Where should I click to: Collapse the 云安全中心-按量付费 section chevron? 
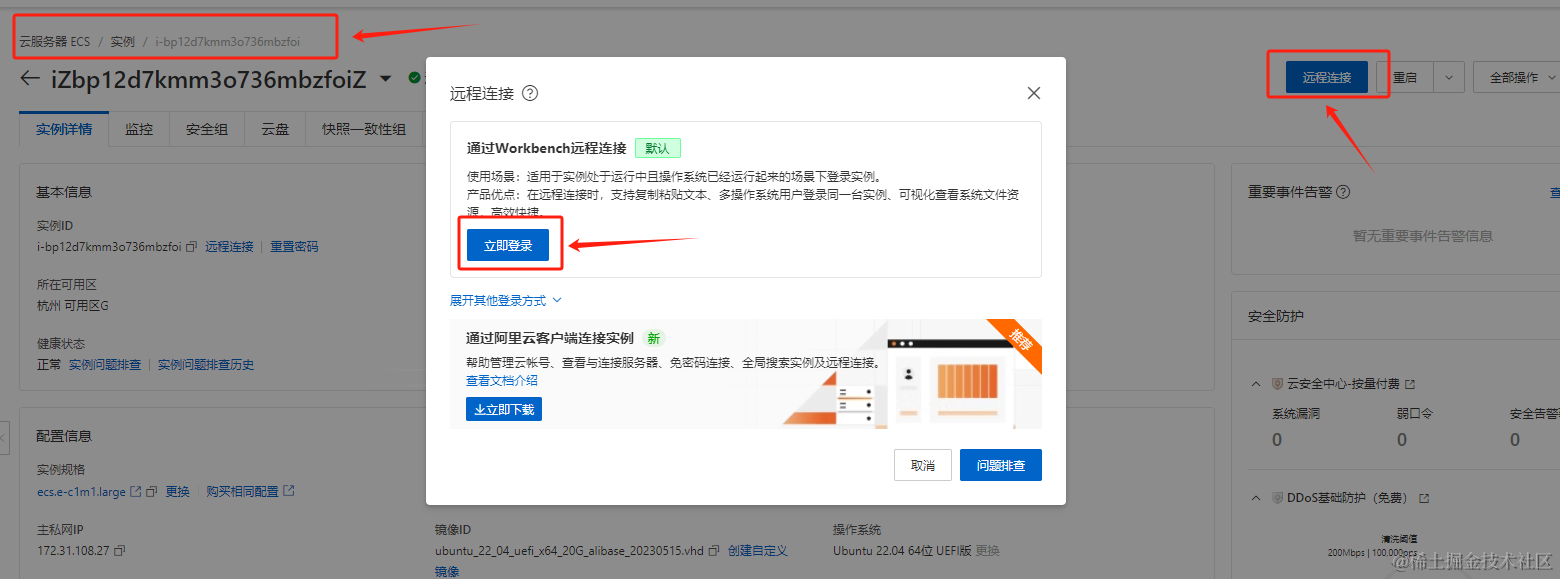[1256, 384]
